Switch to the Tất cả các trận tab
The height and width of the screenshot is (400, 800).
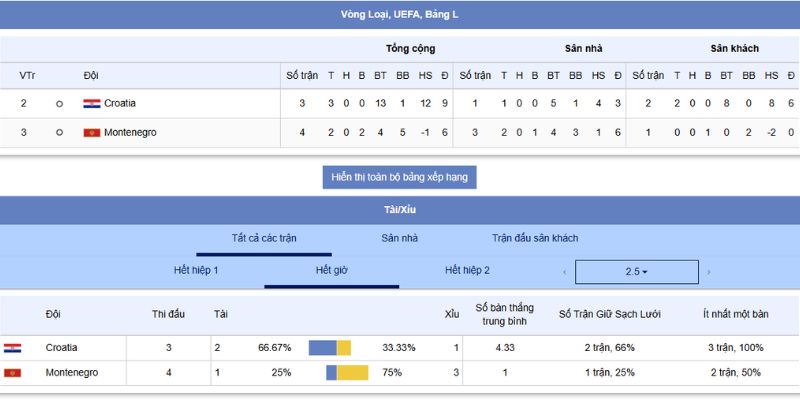pos(264,238)
